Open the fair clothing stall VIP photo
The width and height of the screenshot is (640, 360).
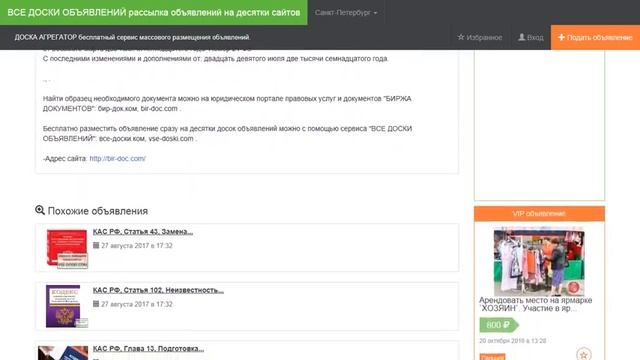pos(539,262)
